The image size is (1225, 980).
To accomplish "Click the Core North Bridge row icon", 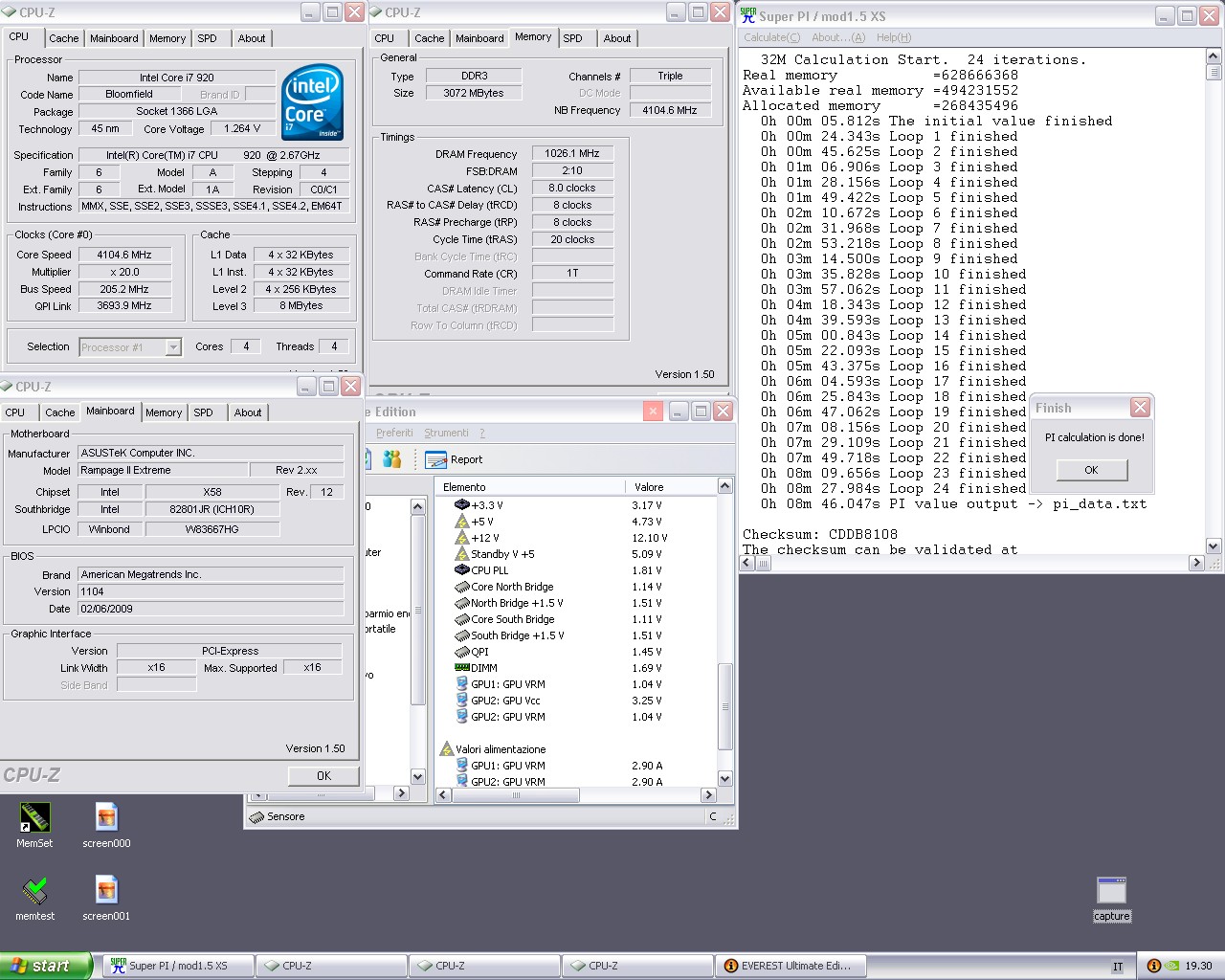I will click(x=461, y=587).
